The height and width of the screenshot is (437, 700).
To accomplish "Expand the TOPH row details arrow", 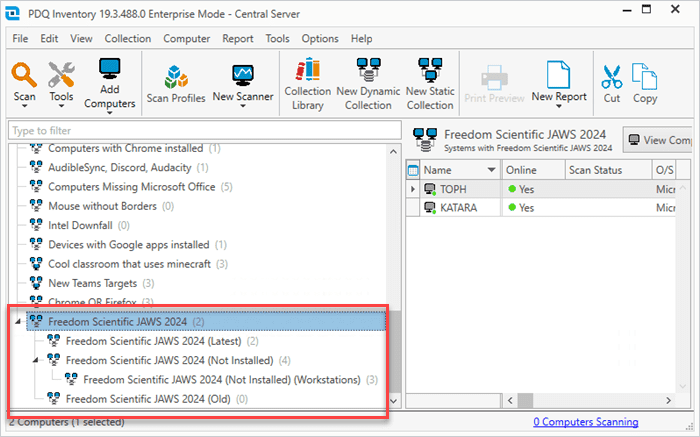I will (412, 189).
